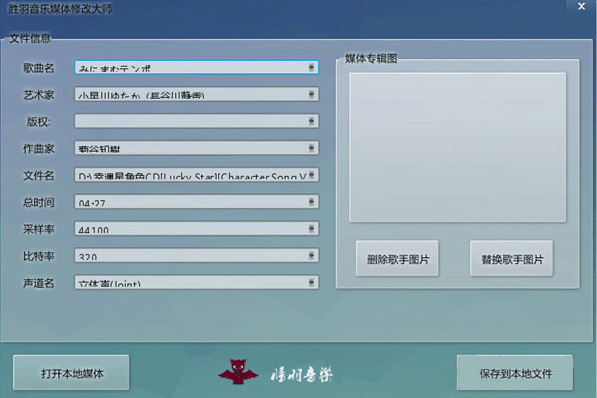Screen dimensions: 597x398
Task: Click the 总时间 total time field
Action: click(196, 201)
